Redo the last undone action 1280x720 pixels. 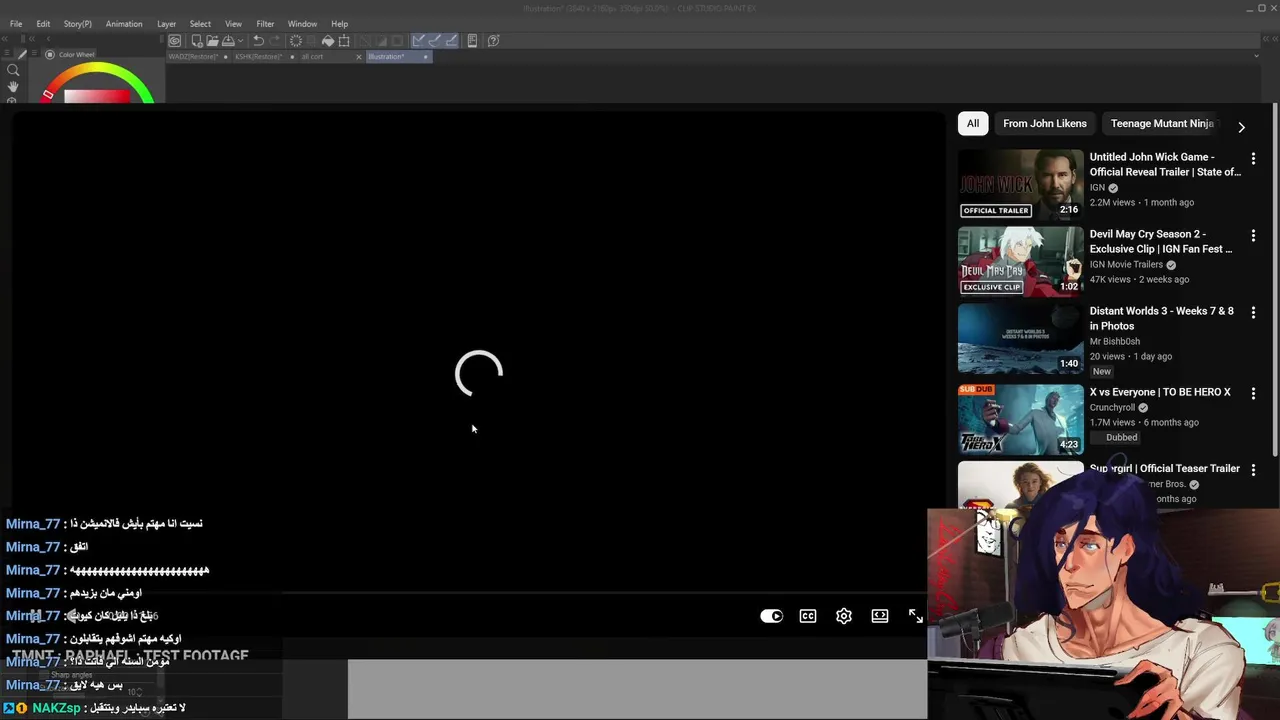[275, 41]
